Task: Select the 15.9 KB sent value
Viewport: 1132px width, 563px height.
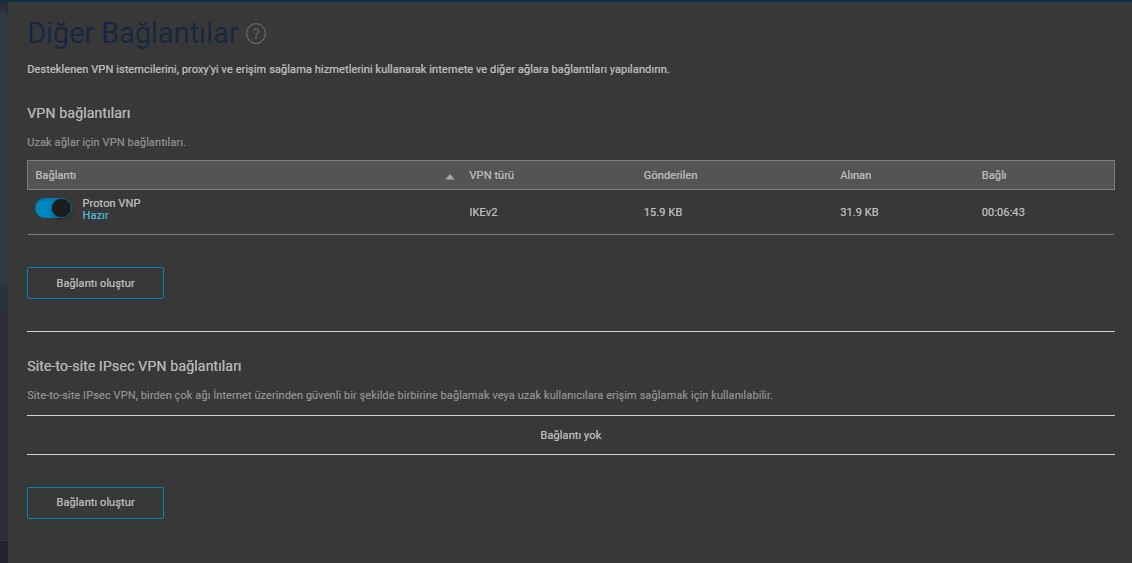Action: click(x=663, y=212)
